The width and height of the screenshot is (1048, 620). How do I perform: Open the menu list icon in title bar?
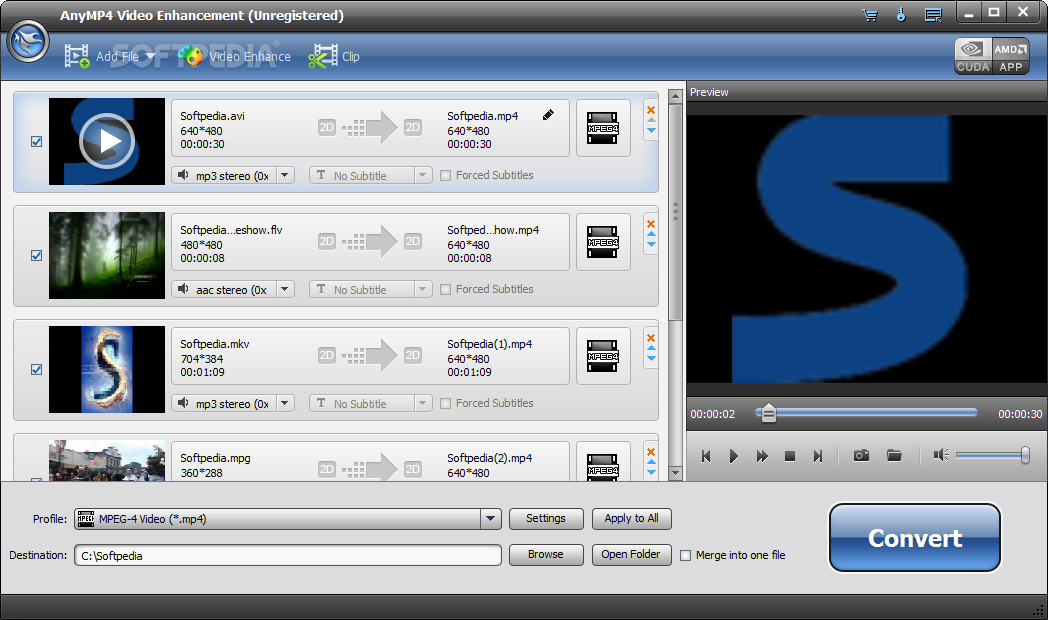pyautogui.click(x=933, y=15)
